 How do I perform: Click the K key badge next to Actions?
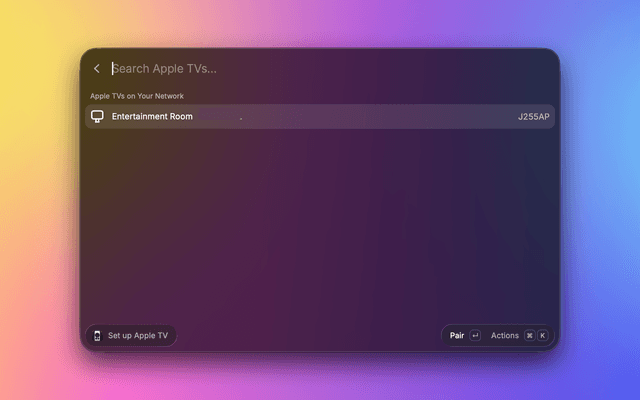[x=542, y=336]
